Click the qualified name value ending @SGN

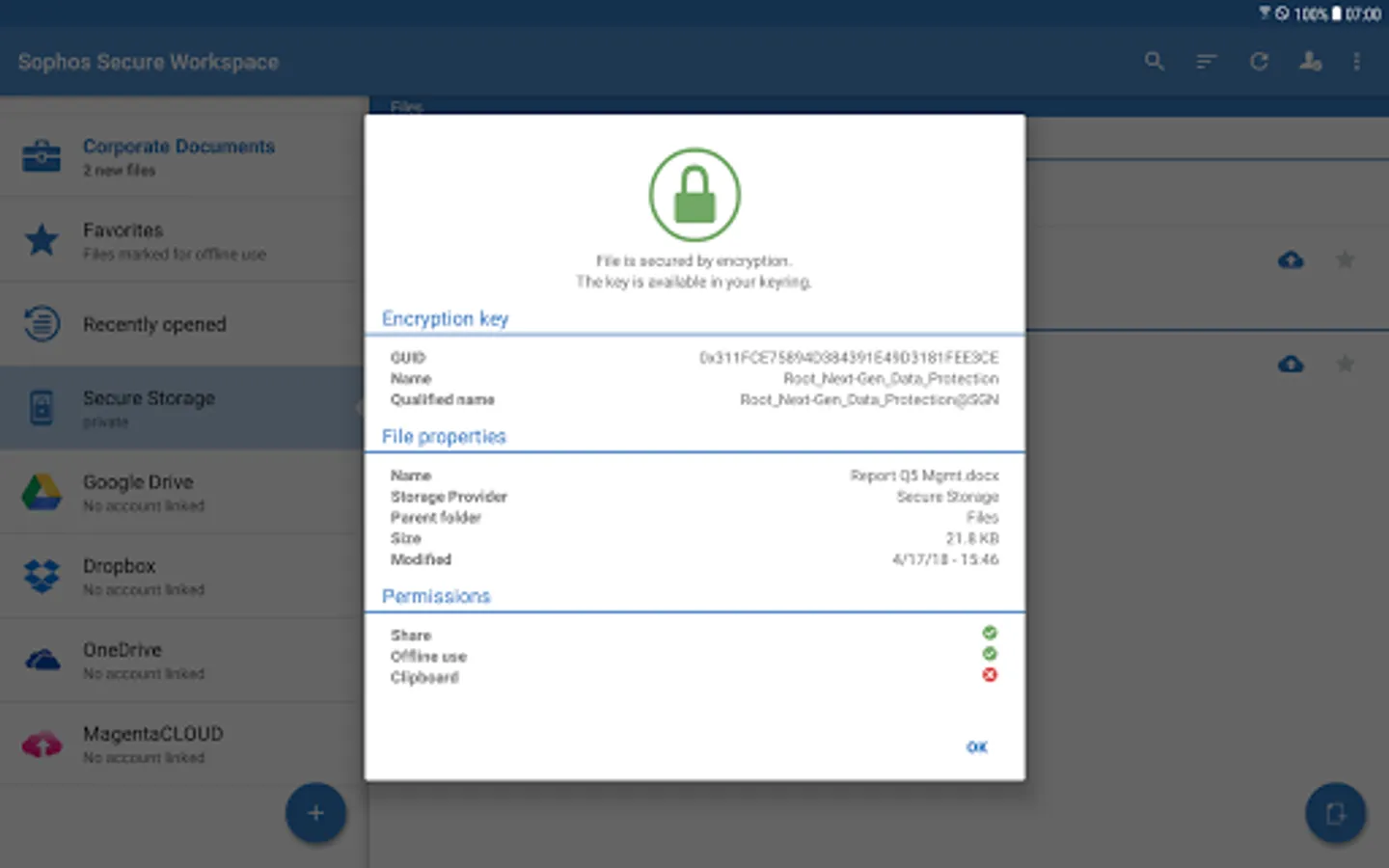pyautogui.click(x=869, y=399)
